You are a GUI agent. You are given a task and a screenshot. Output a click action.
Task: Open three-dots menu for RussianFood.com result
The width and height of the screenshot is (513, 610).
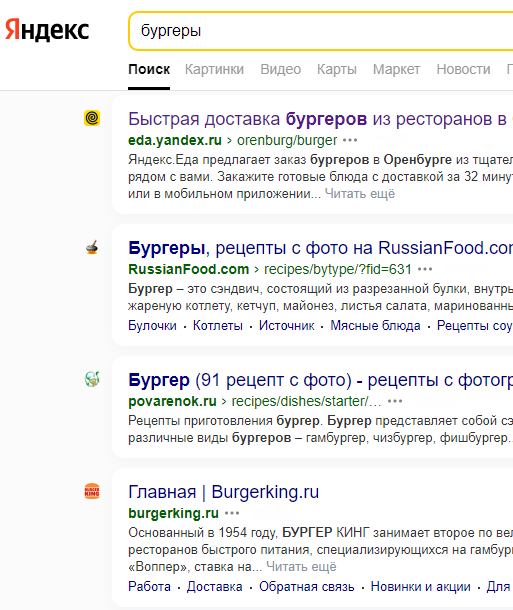pyautogui.click(x=425, y=269)
